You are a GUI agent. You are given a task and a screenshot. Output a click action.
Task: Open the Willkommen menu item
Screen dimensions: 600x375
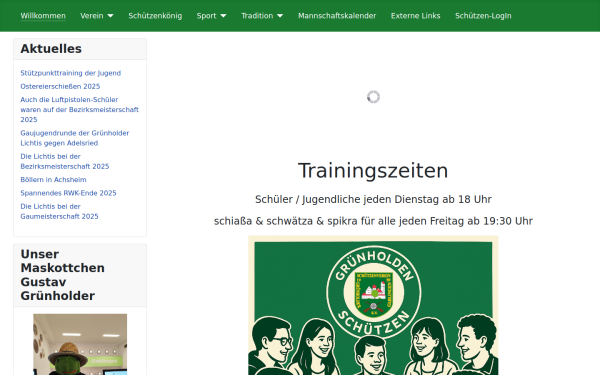point(43,16)
